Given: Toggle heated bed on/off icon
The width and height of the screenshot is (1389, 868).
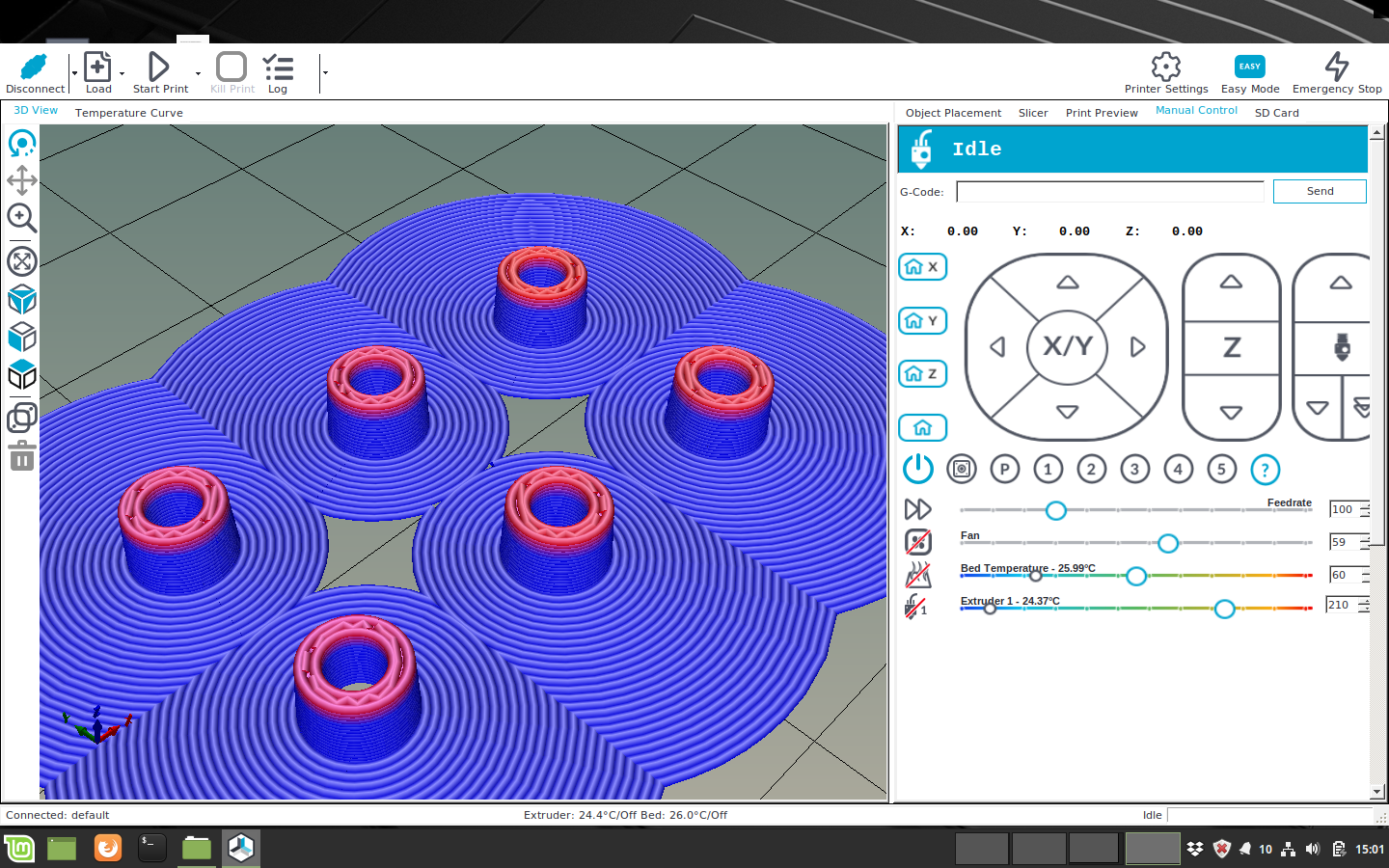Looking at the screenshot, I should tap(917, 575).
